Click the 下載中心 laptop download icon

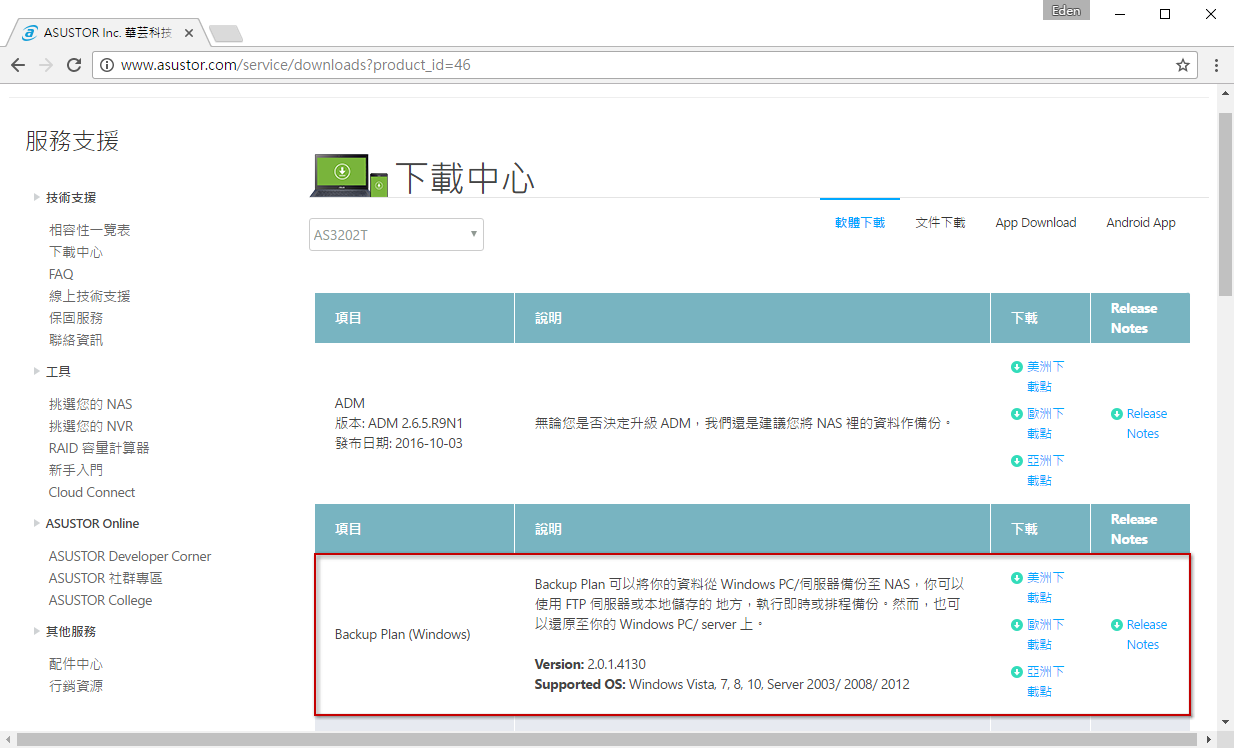click(x=349, y=175)
